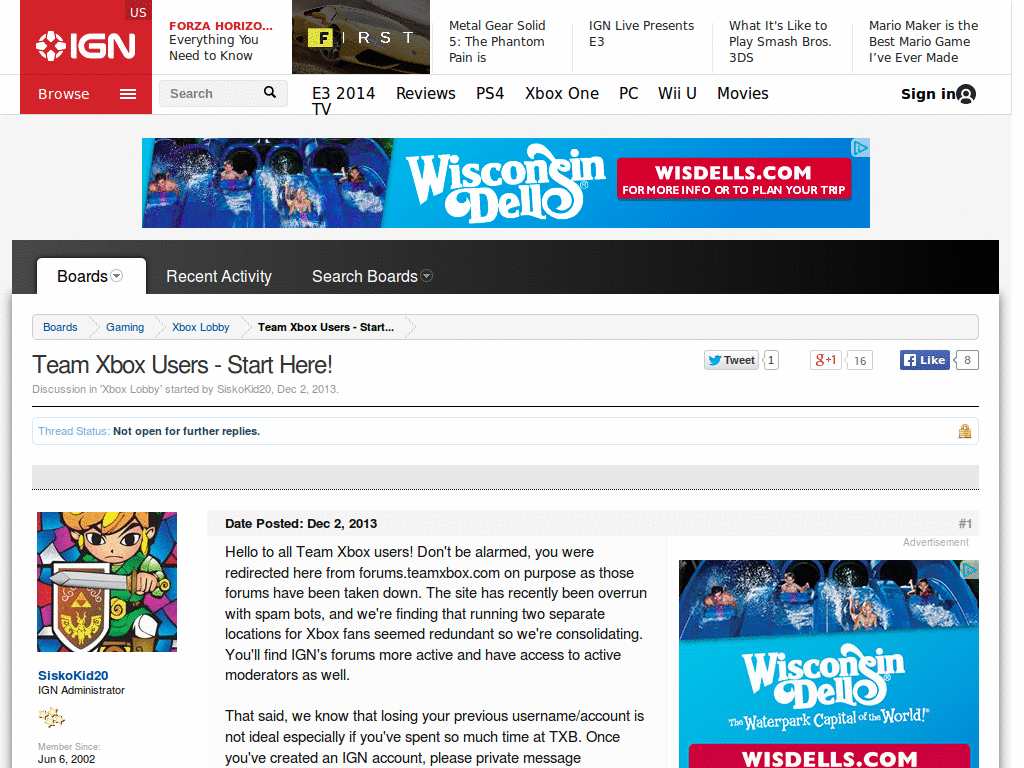Click the Facebook Like button

pyautogui.click(x=924, y=360)
